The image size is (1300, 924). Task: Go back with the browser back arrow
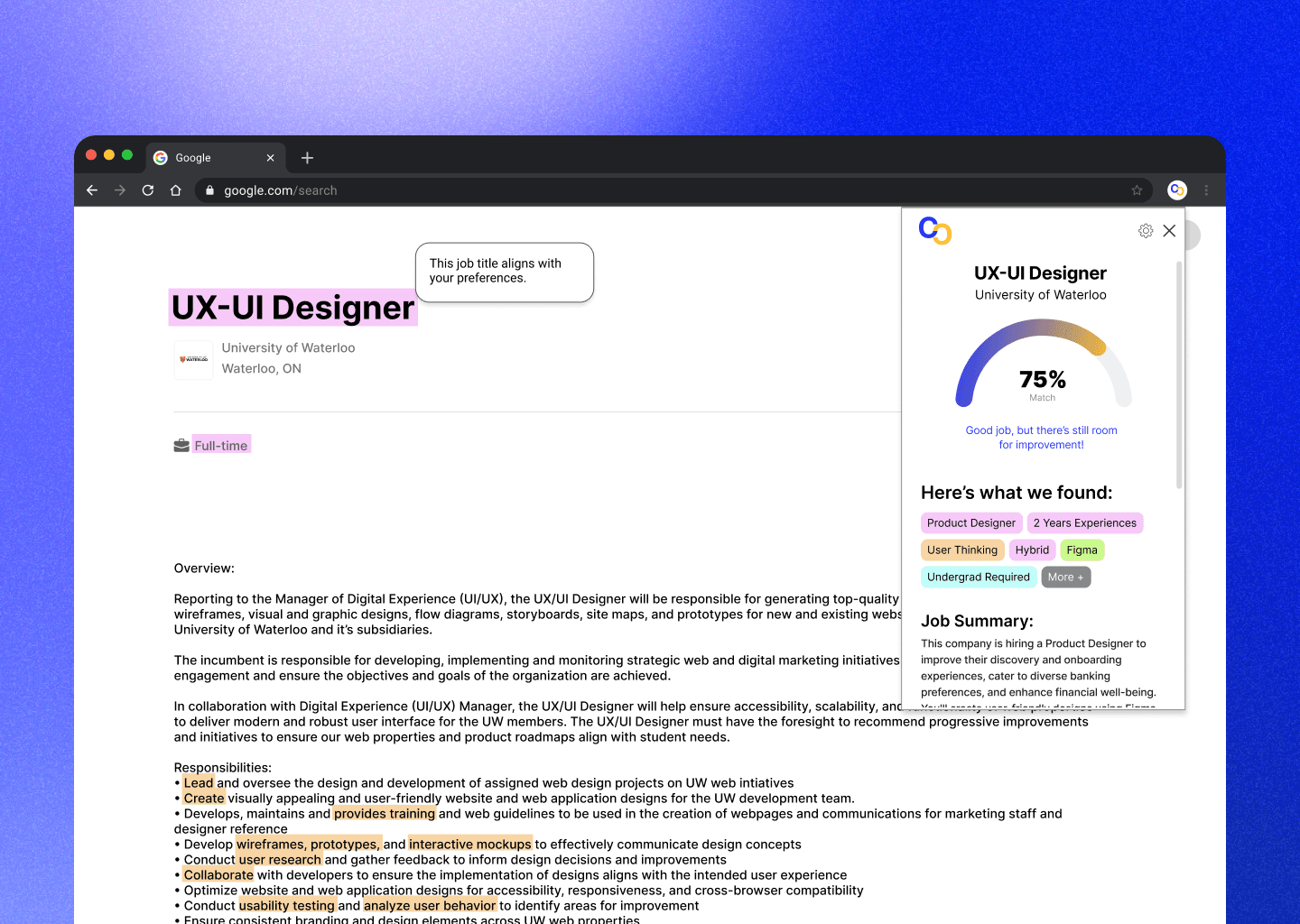click(x=92, y=190)
